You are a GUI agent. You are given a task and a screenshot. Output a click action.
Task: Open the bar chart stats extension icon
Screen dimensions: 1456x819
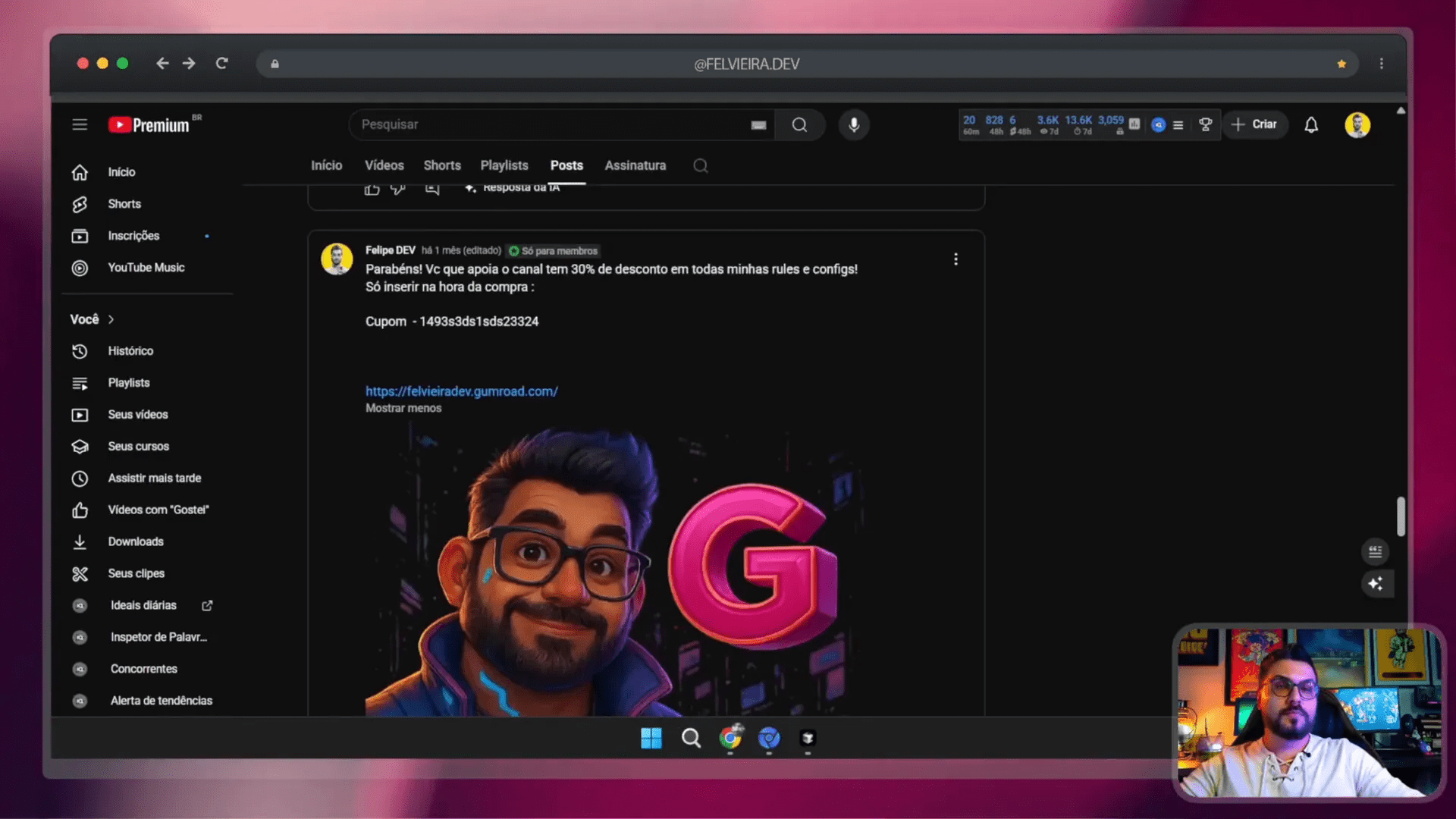(1134, 124)
